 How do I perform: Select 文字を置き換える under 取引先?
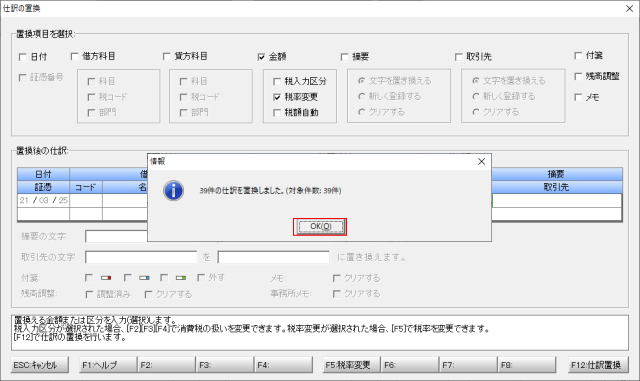coord(476,81)
